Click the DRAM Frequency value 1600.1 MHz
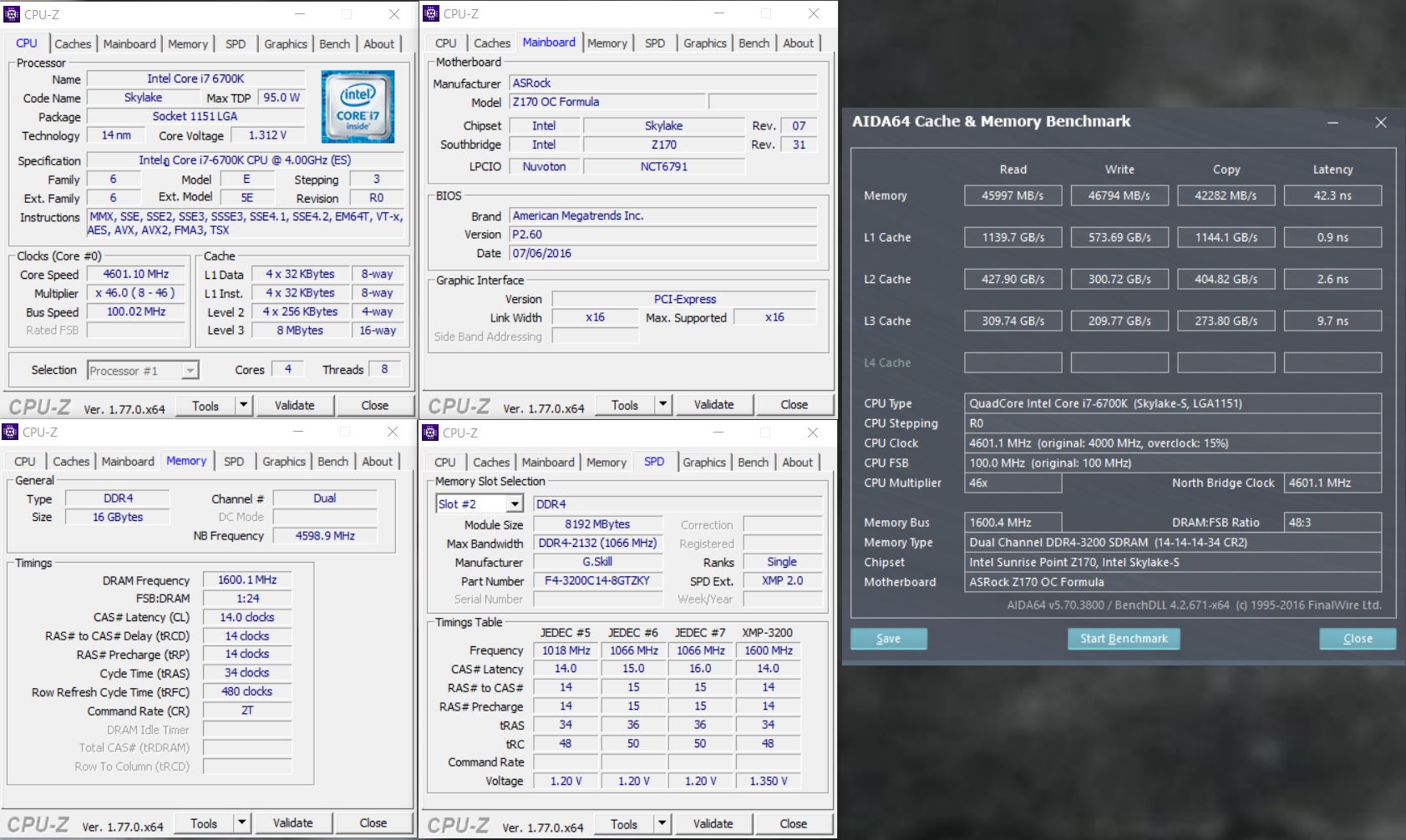The width and height of the screenshot is (1406, 840). [x=247, y=579]
